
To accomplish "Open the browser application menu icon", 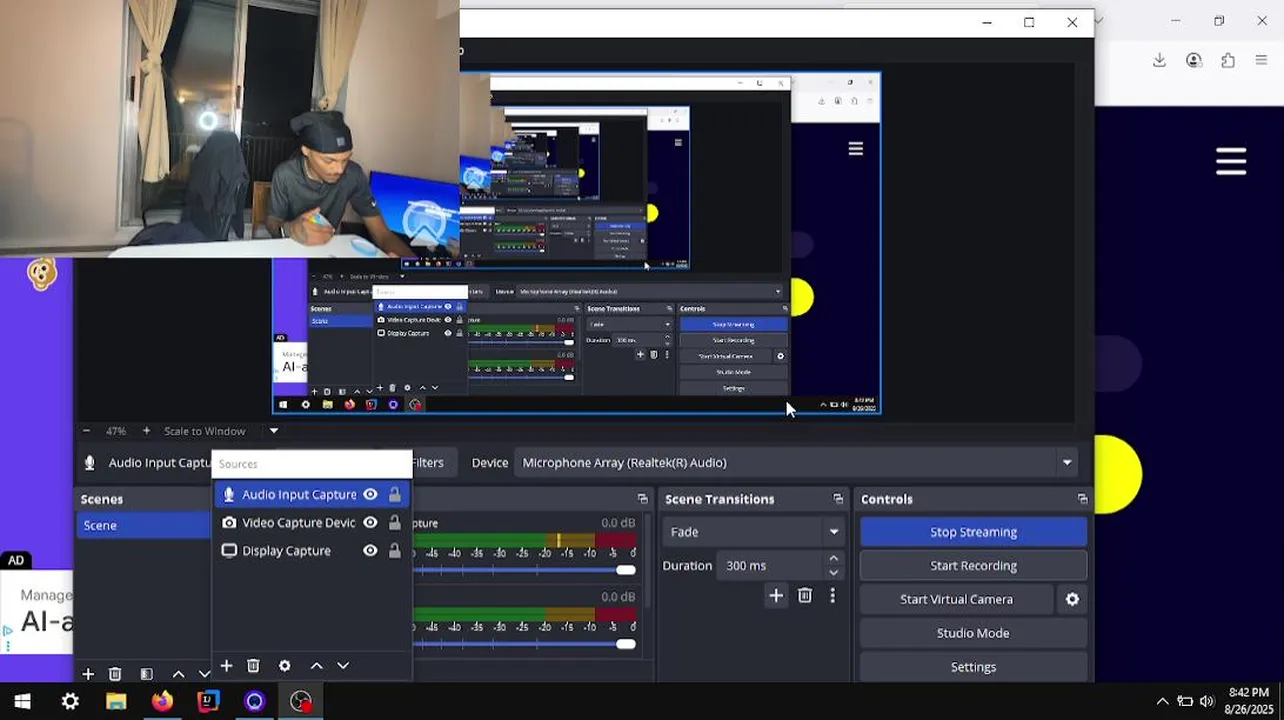I will 1261,60.
